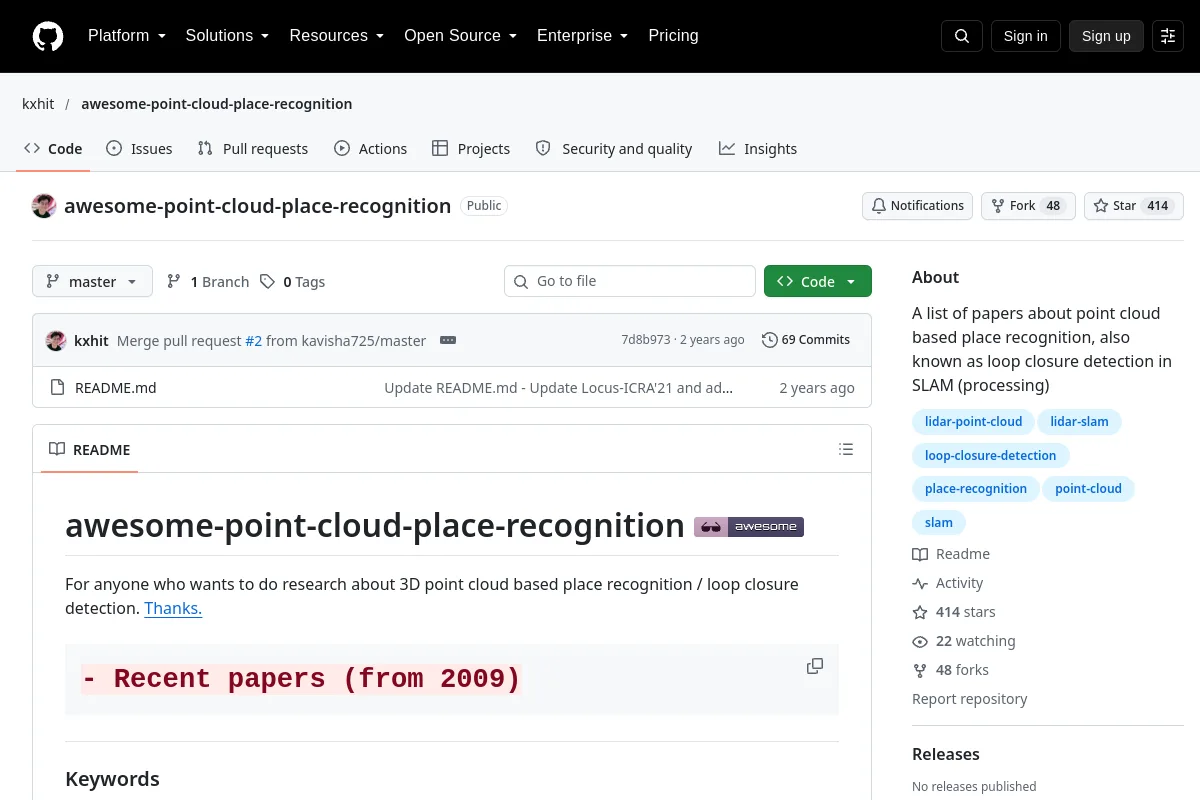Open awesome-point-cloud-place-recognition breadcrumb link
This screenshot has width=1200, height=800.
click(217, 104)
